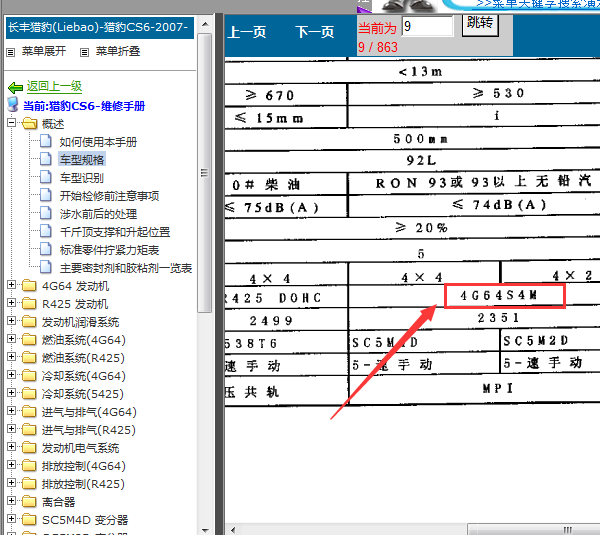Click the page icon next to 车型规格

[46, 159]
